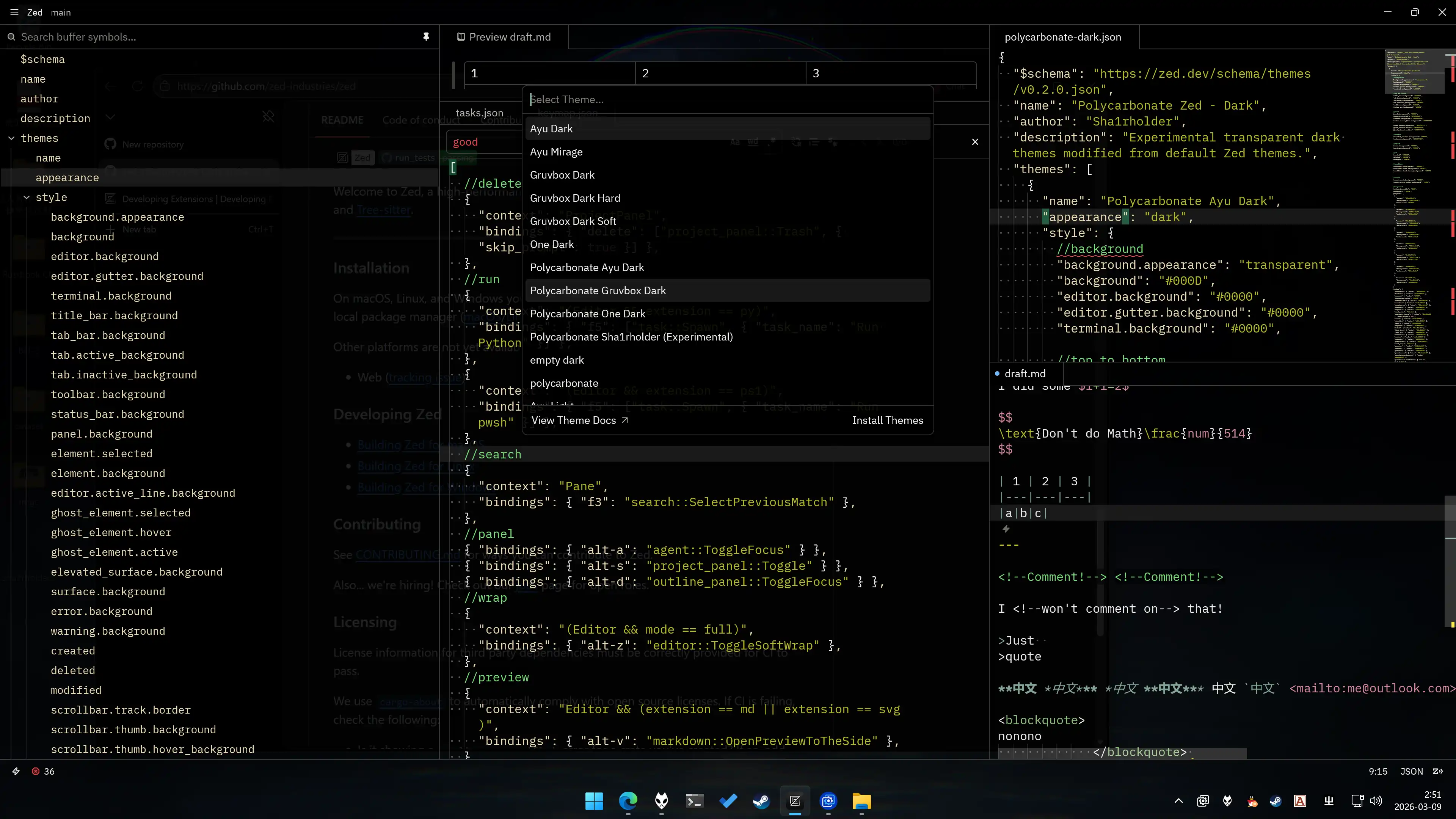Click the volume icon in system tray
This screenshot has width=1456, height=819.
(x=1376, y=801)
